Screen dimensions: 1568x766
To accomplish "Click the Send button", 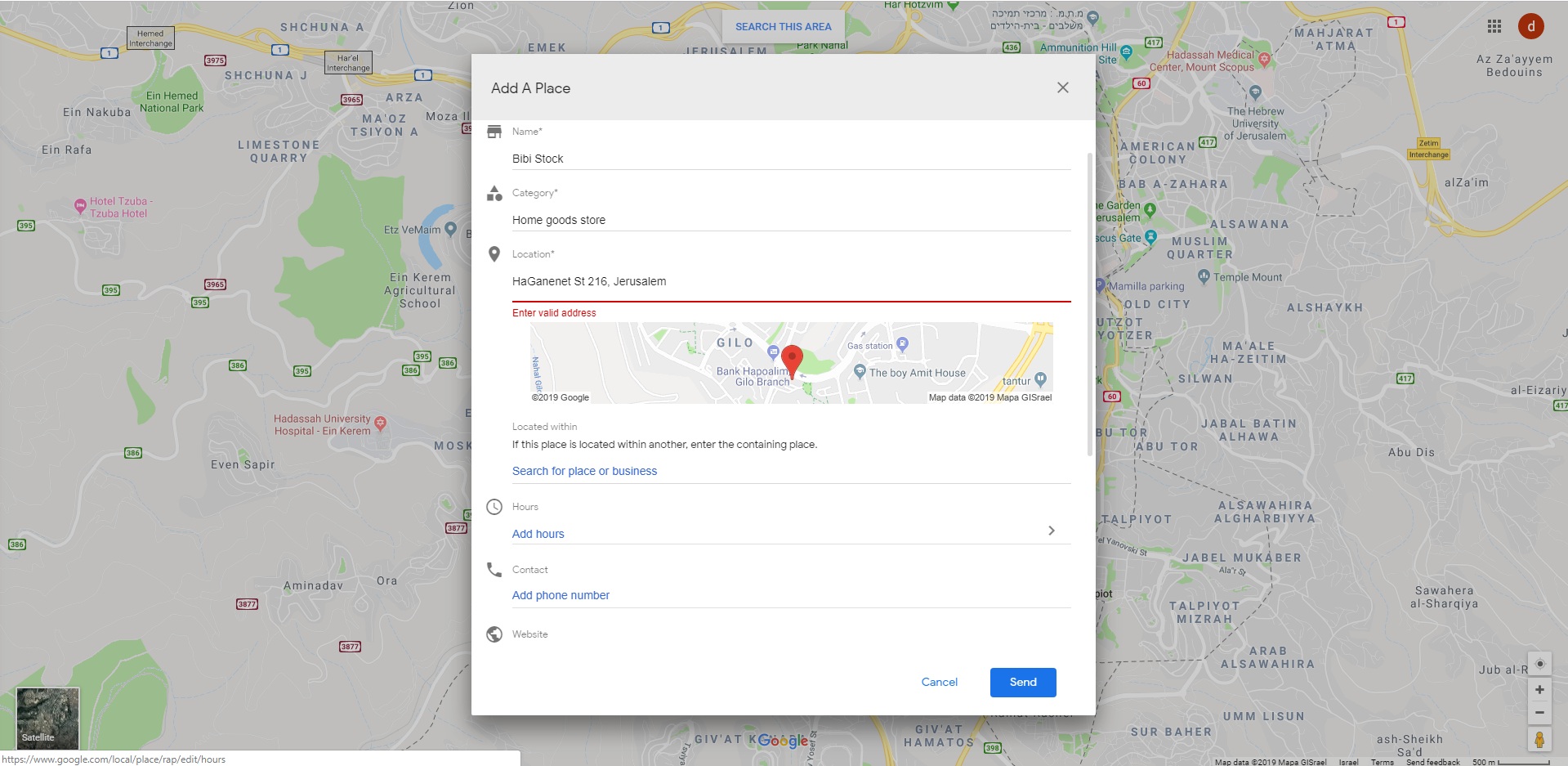I will [1022, 682].
